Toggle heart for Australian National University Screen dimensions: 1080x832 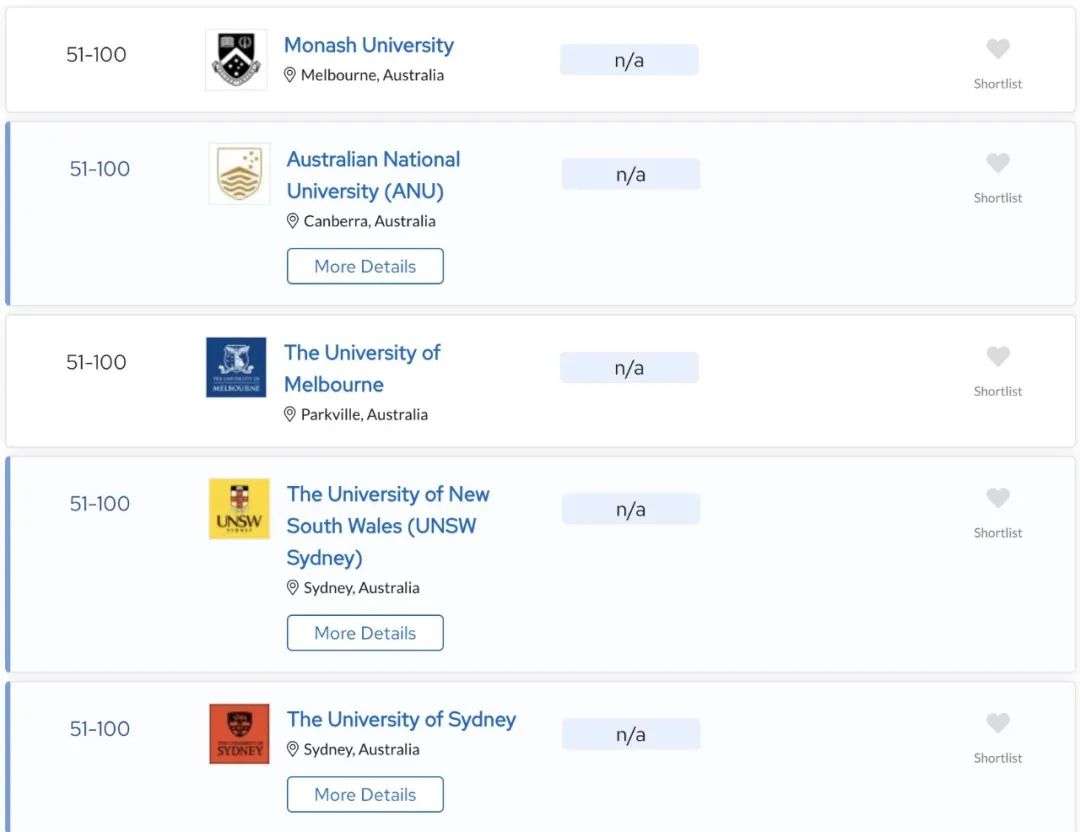(997, 163)
